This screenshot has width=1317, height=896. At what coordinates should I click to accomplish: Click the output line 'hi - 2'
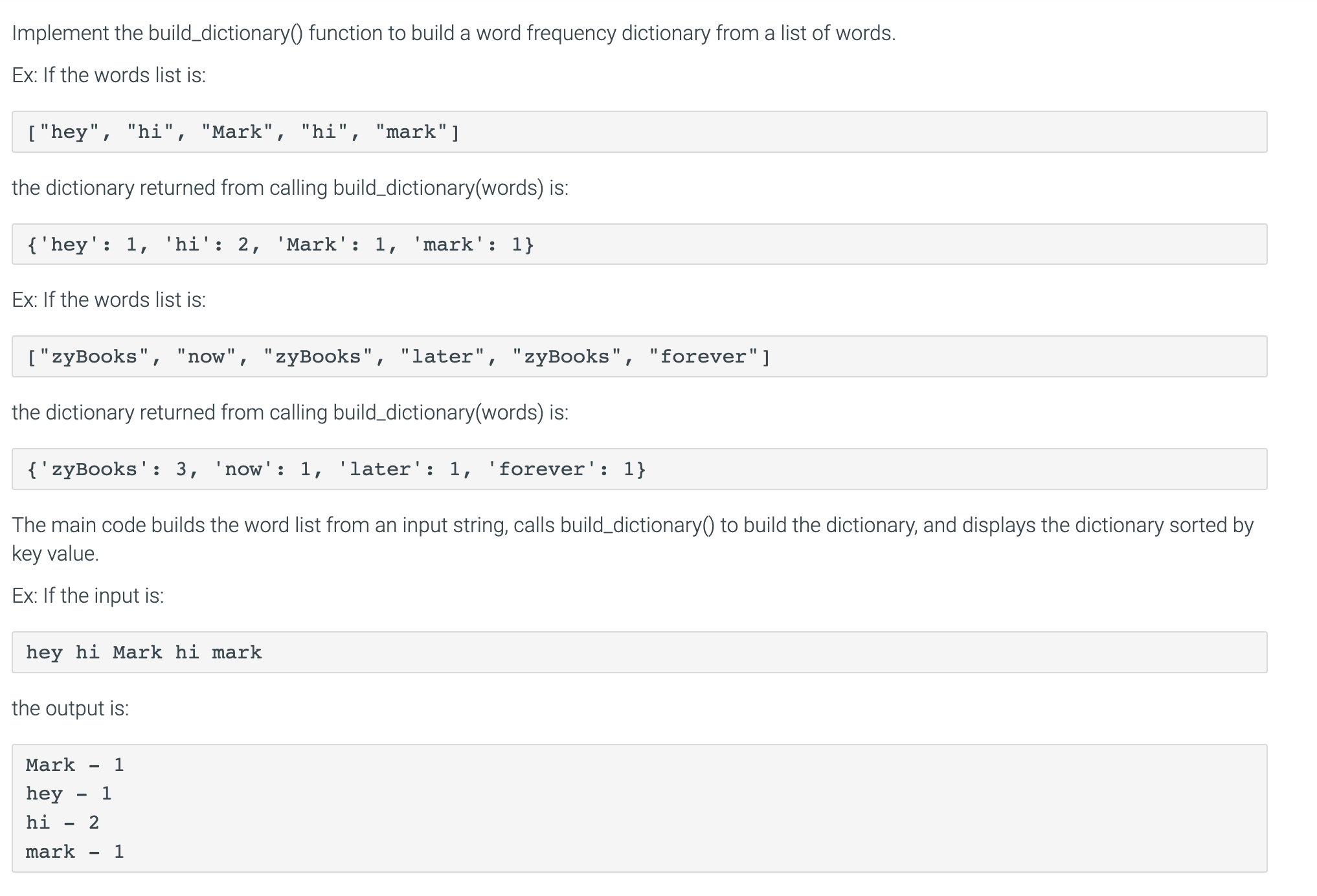tap(62, 822)
